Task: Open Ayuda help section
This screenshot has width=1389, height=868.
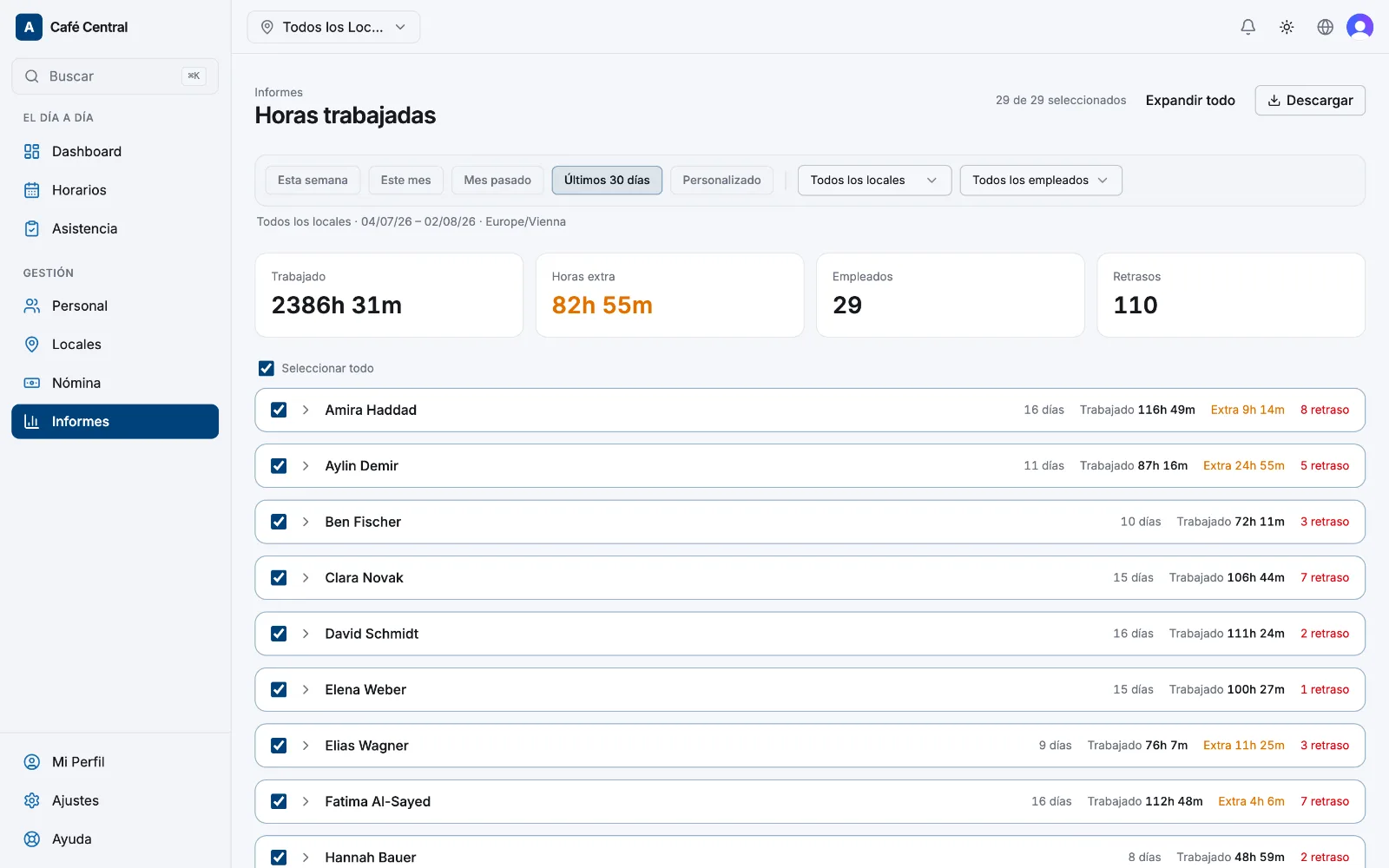Action: [x=115, y=839]
